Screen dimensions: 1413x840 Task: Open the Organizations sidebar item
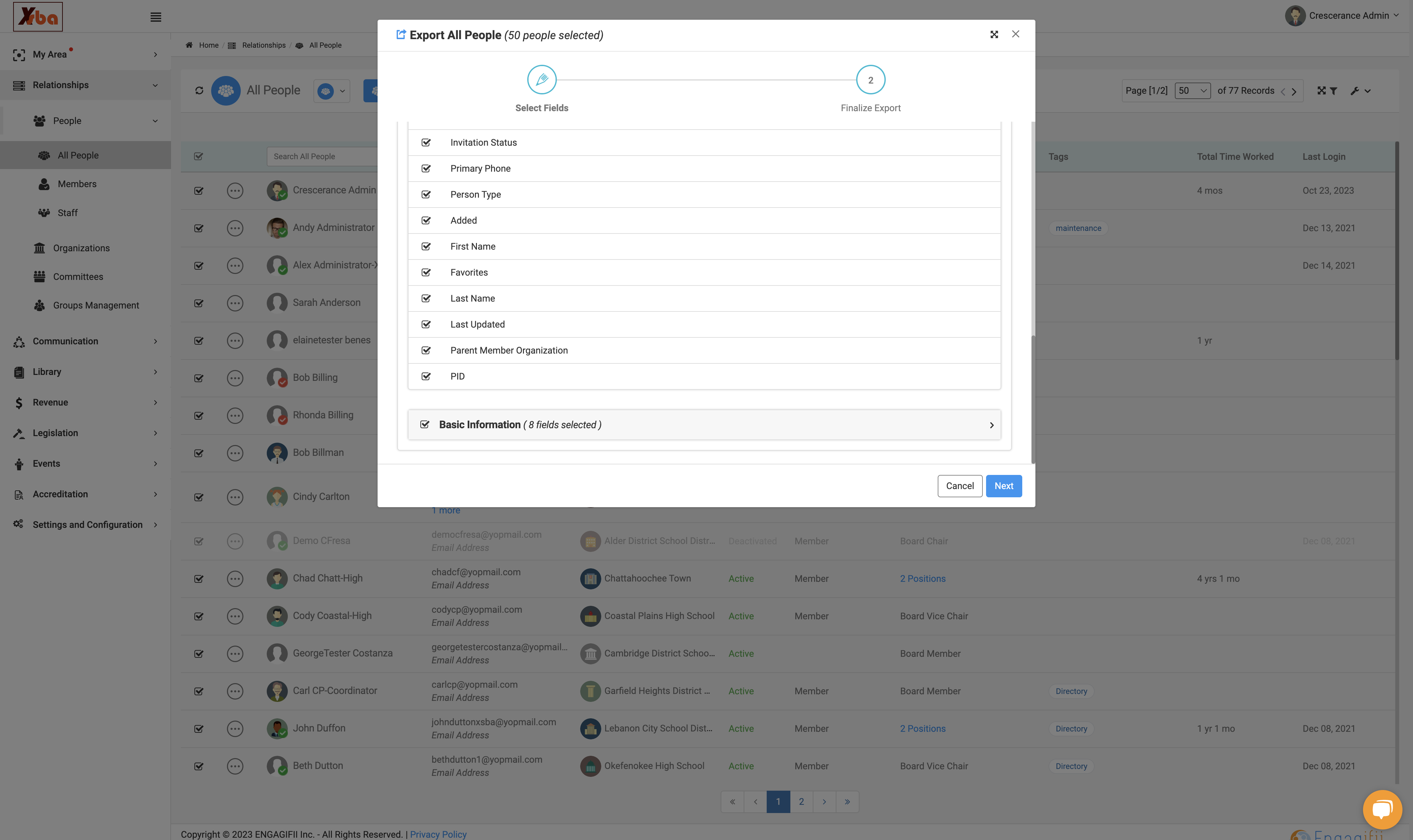(82, 248)
